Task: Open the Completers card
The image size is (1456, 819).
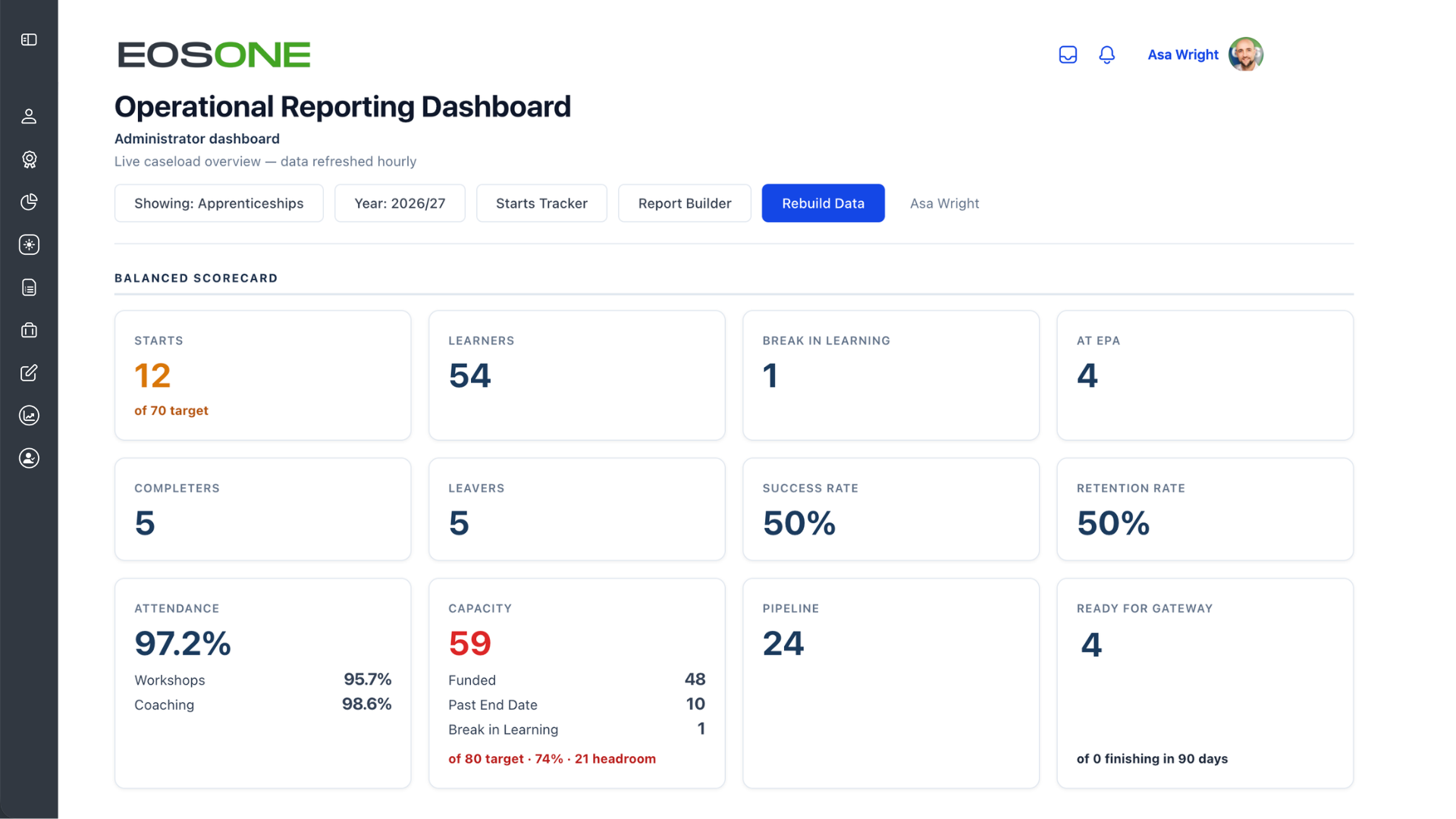Action: (262, 509)
